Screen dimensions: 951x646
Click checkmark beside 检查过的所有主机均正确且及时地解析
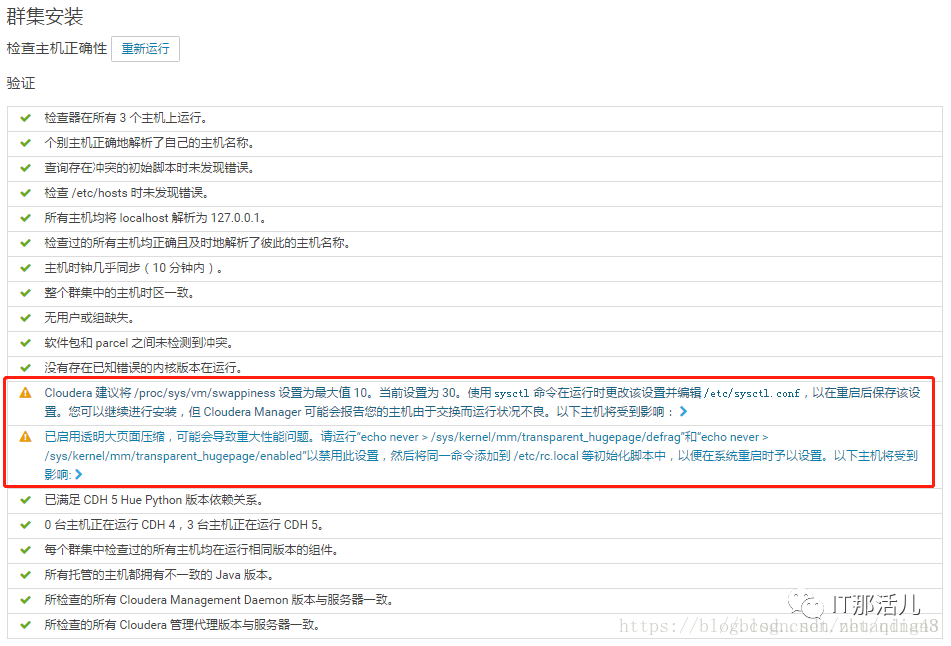25,243
